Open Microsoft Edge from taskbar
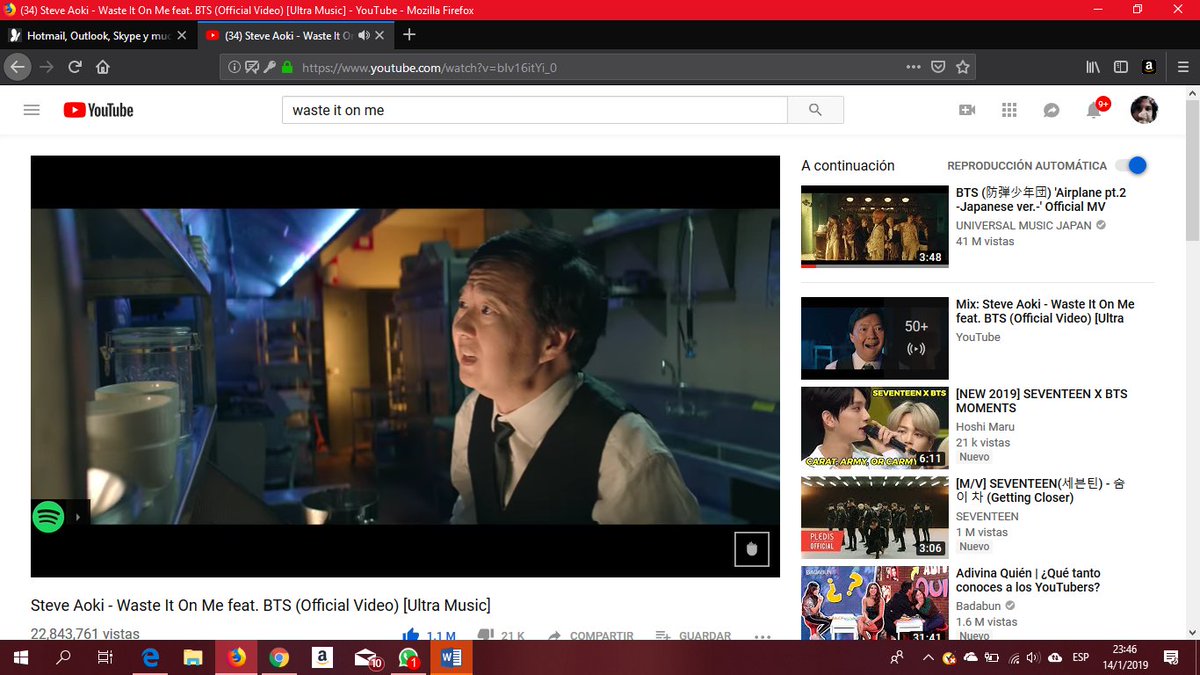 point(150,658)
